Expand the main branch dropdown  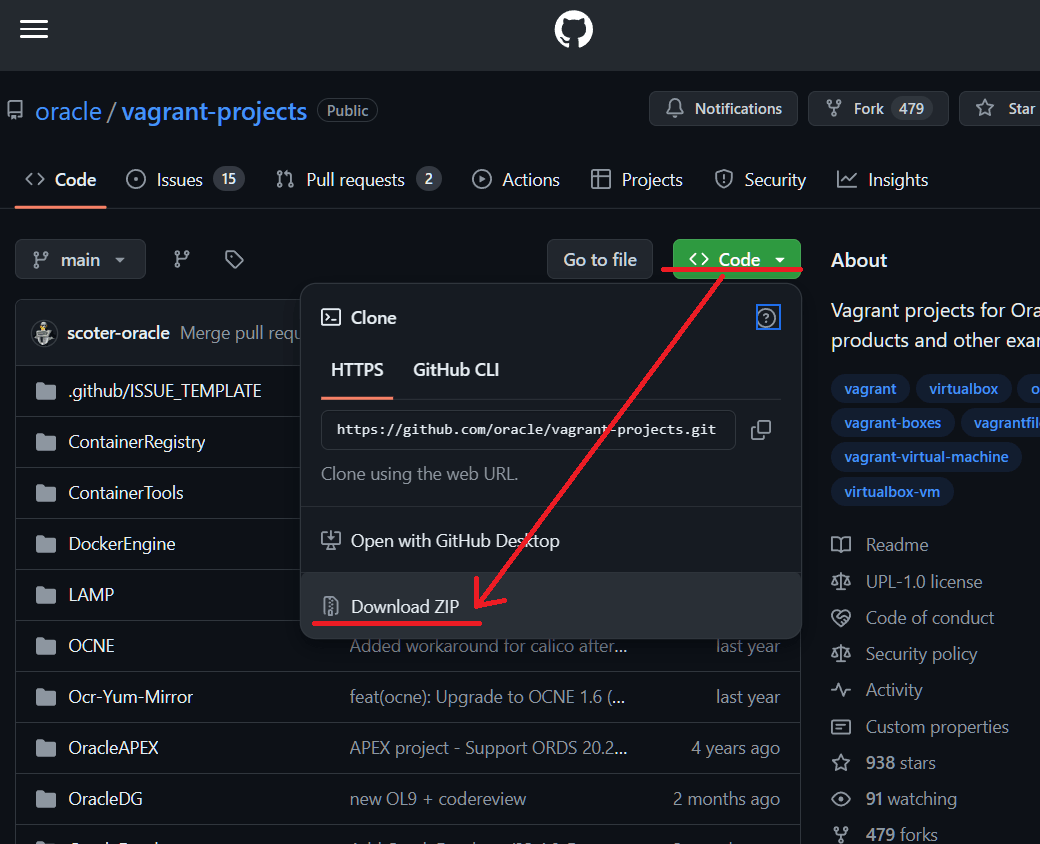click(x=80, y=259)
